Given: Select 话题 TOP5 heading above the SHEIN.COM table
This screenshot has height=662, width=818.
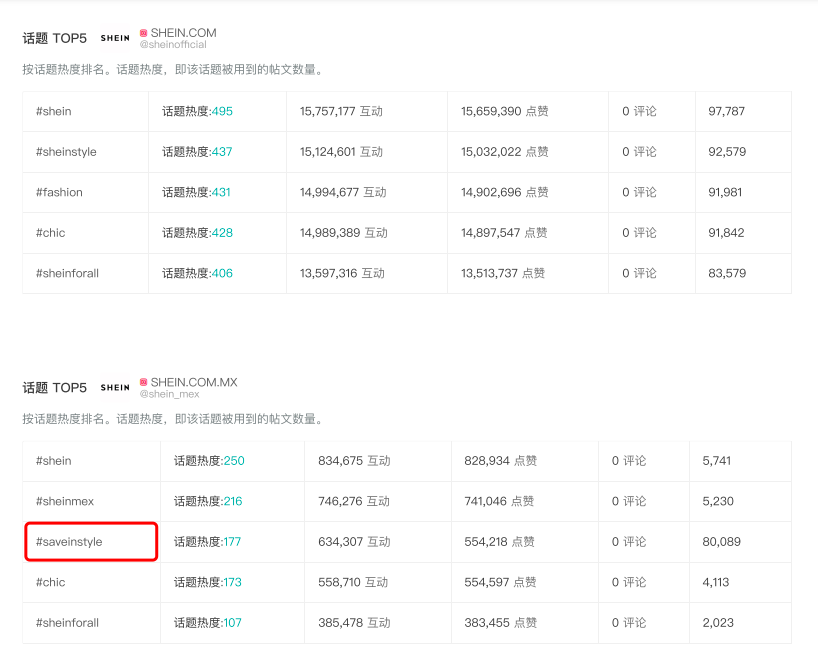Looking at the screenshot, I should 55,38.
